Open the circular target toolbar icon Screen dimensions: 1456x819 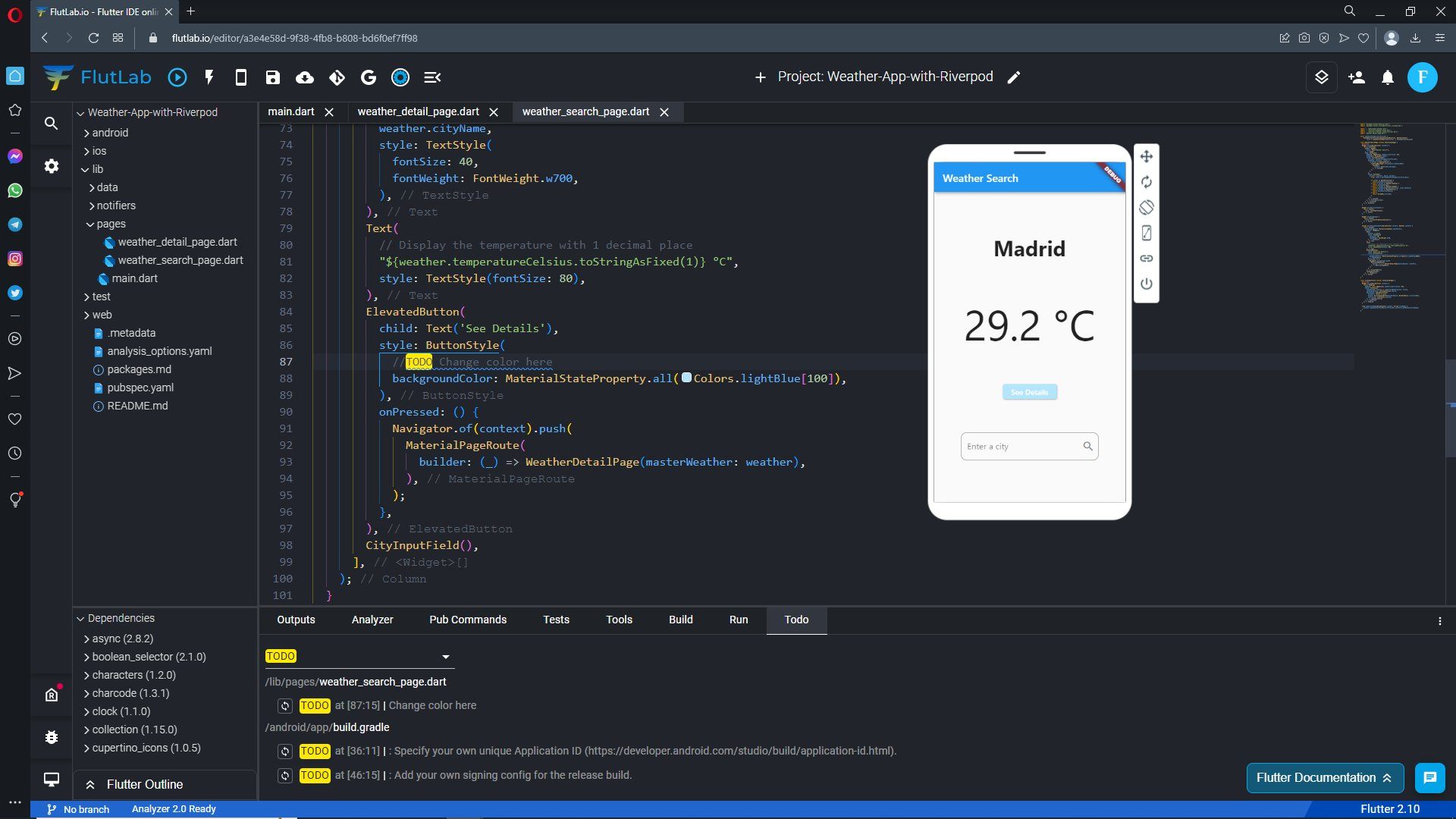point(400,77)
